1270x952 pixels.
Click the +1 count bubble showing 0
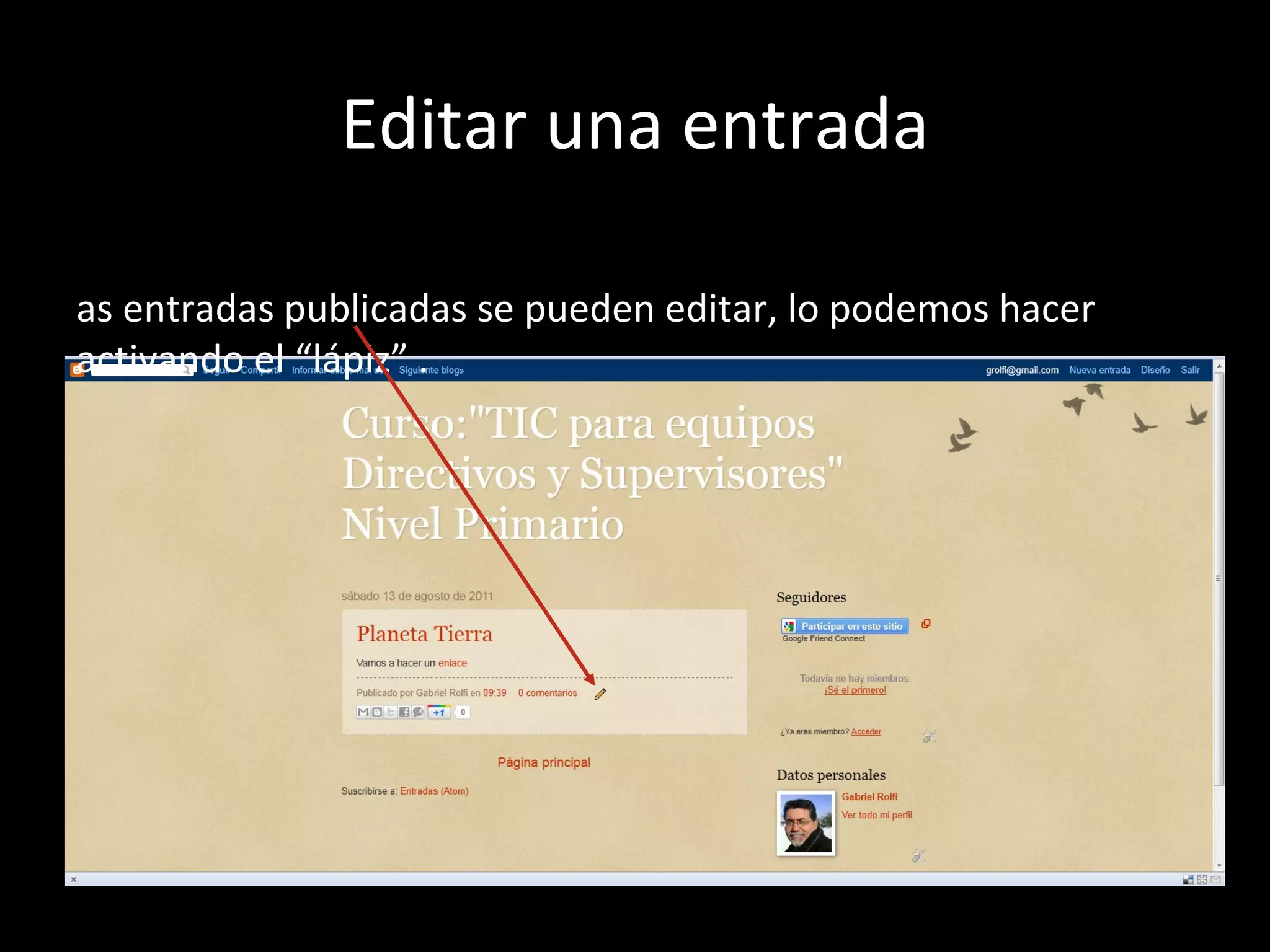(463, 712)
